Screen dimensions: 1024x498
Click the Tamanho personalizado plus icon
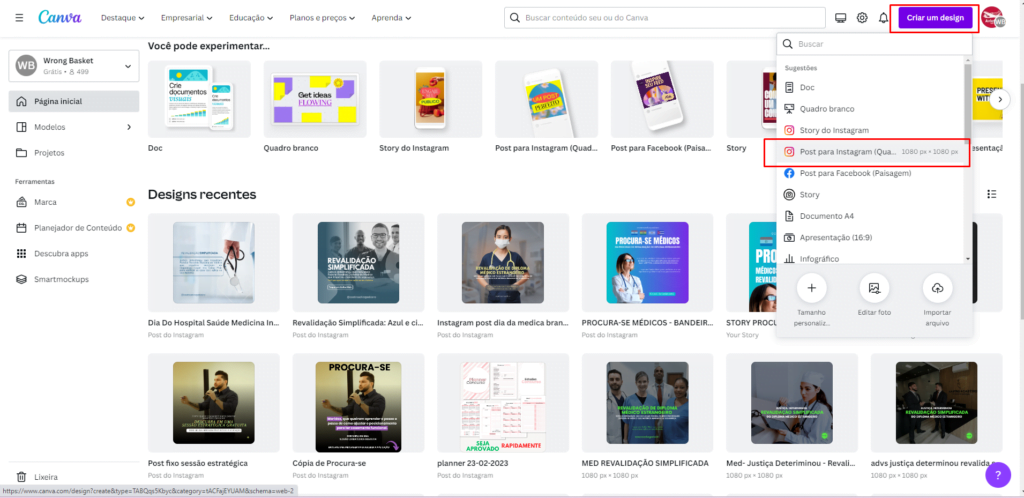[x=812, y=287]
